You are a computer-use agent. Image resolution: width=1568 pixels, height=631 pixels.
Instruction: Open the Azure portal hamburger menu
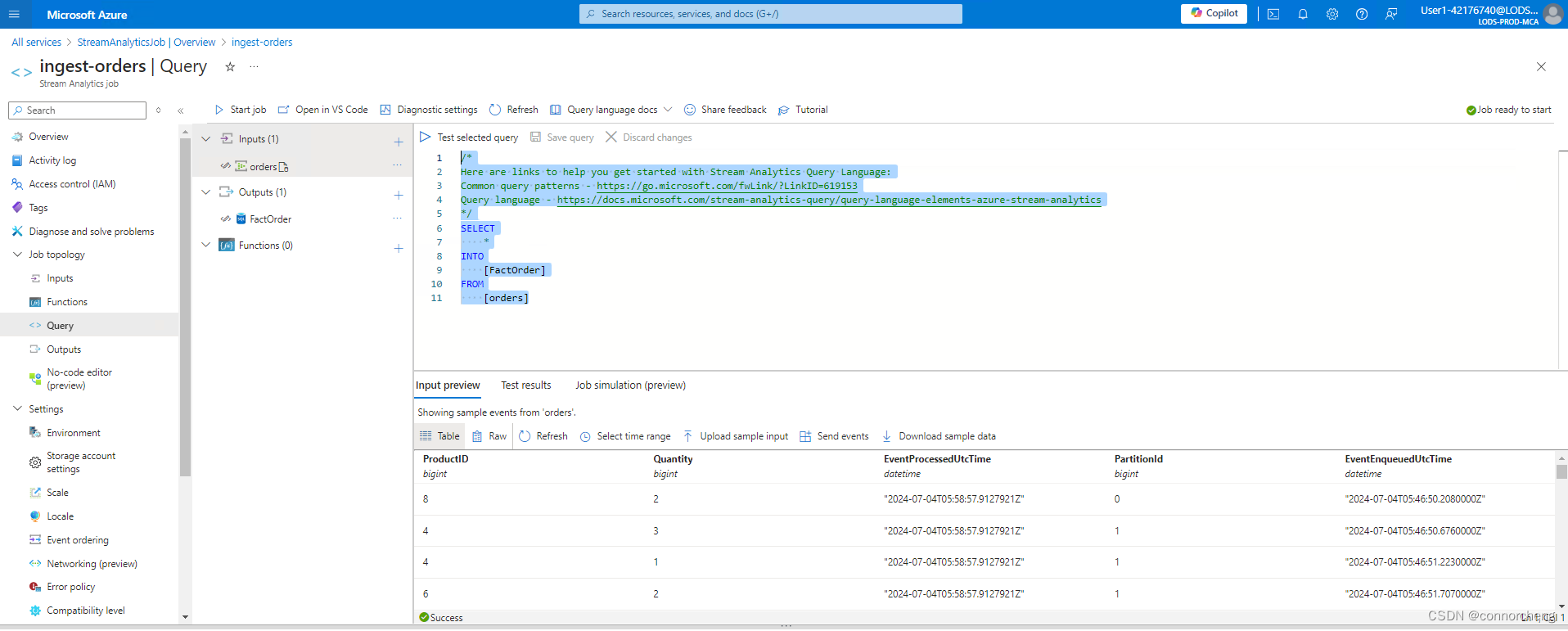[x=14, y=15]
